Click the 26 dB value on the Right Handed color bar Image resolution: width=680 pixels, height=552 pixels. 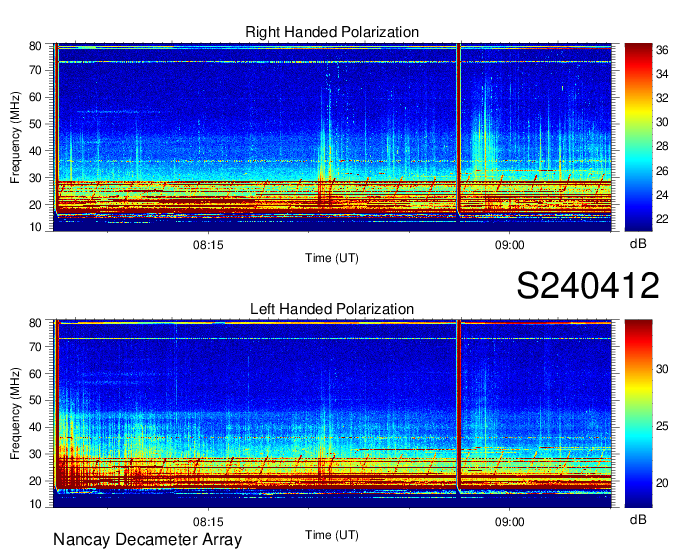(662, 171)
